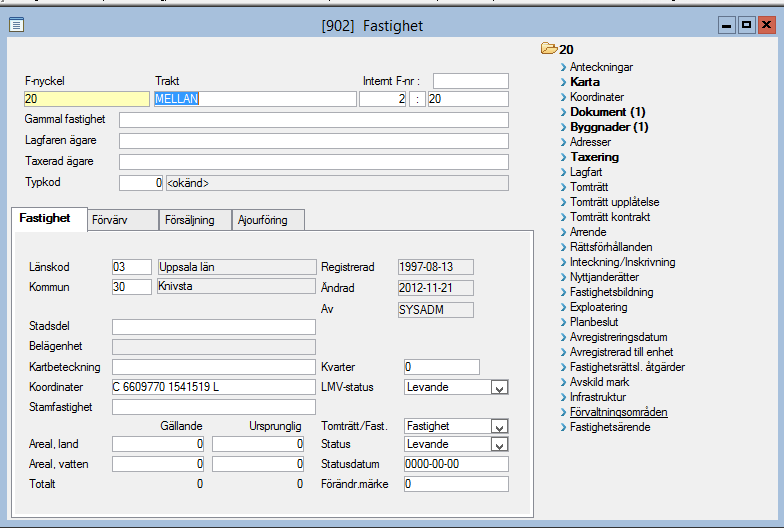Open Anteckningar in the side list

point(601,67)
